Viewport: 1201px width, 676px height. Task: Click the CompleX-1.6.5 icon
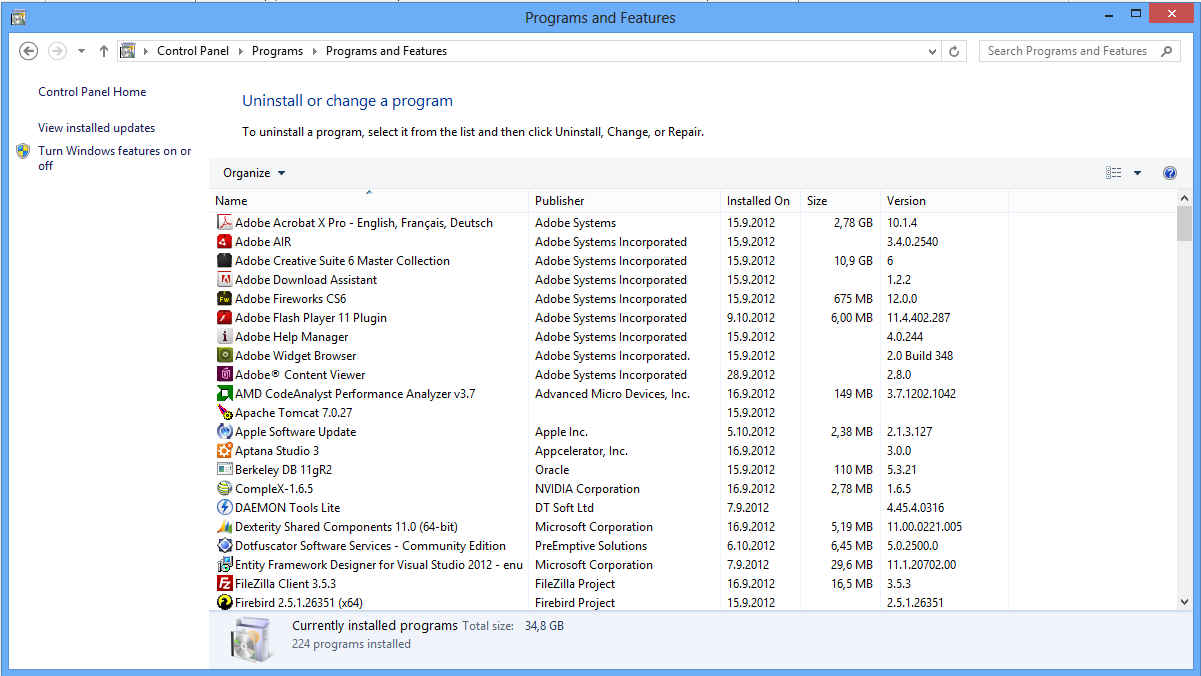pyautogui.click(x=225, y=489)
